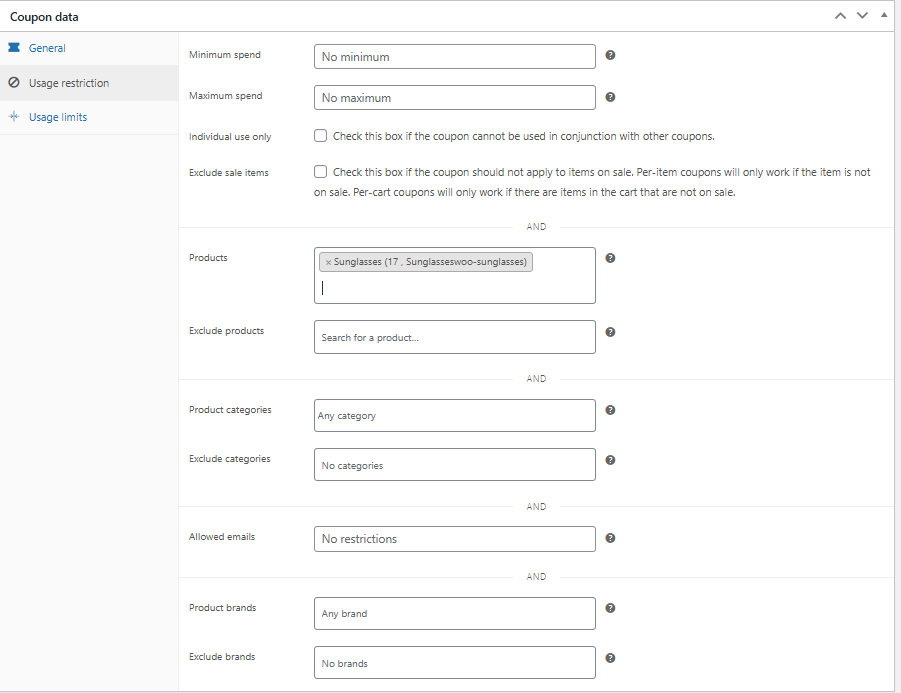Click the help icon beside Allowed emails
The height and width of the screenshot is (693, 901).
click(610, 538)
